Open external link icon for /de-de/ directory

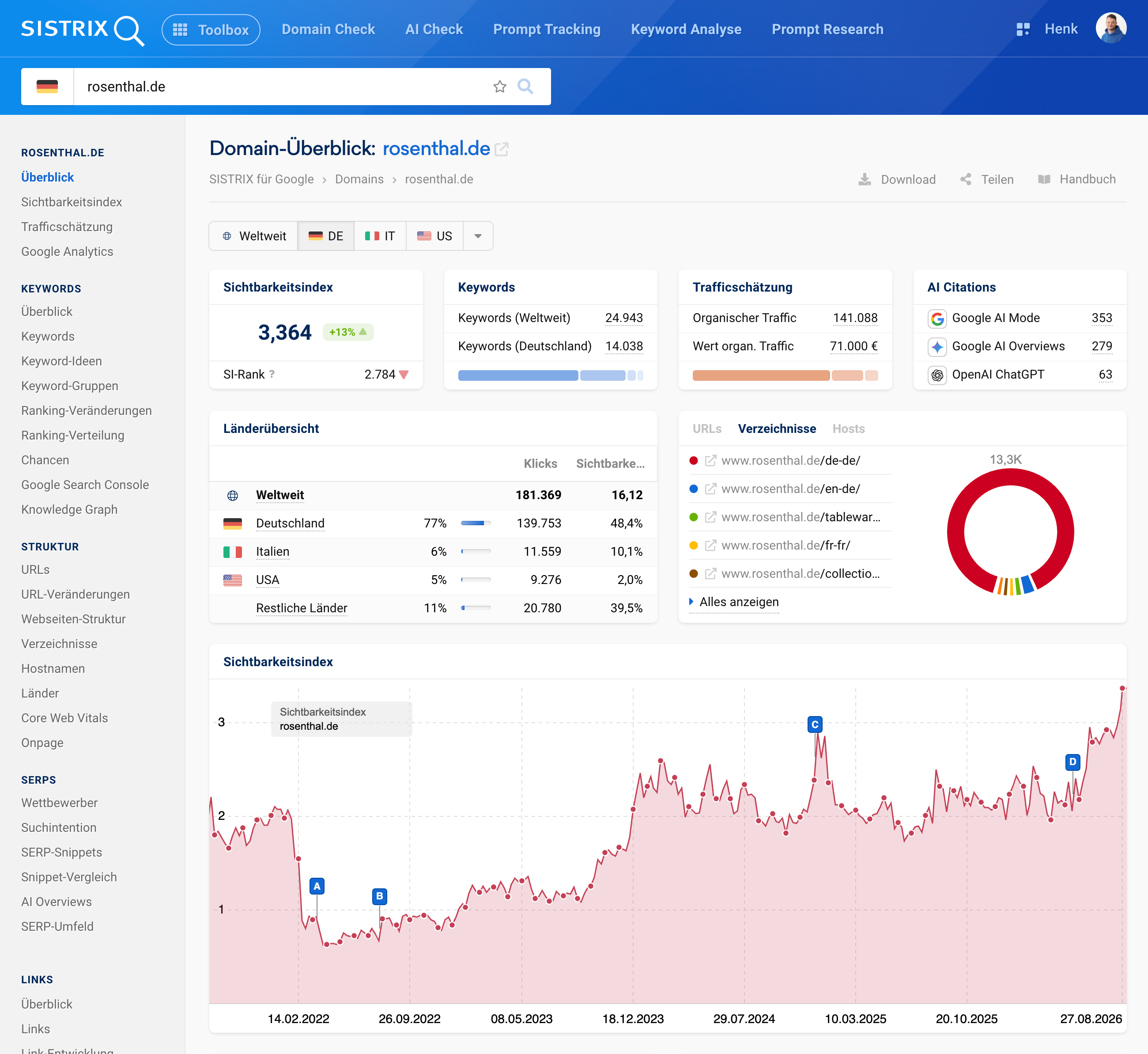pyautogui.click(x=710, y=461)
